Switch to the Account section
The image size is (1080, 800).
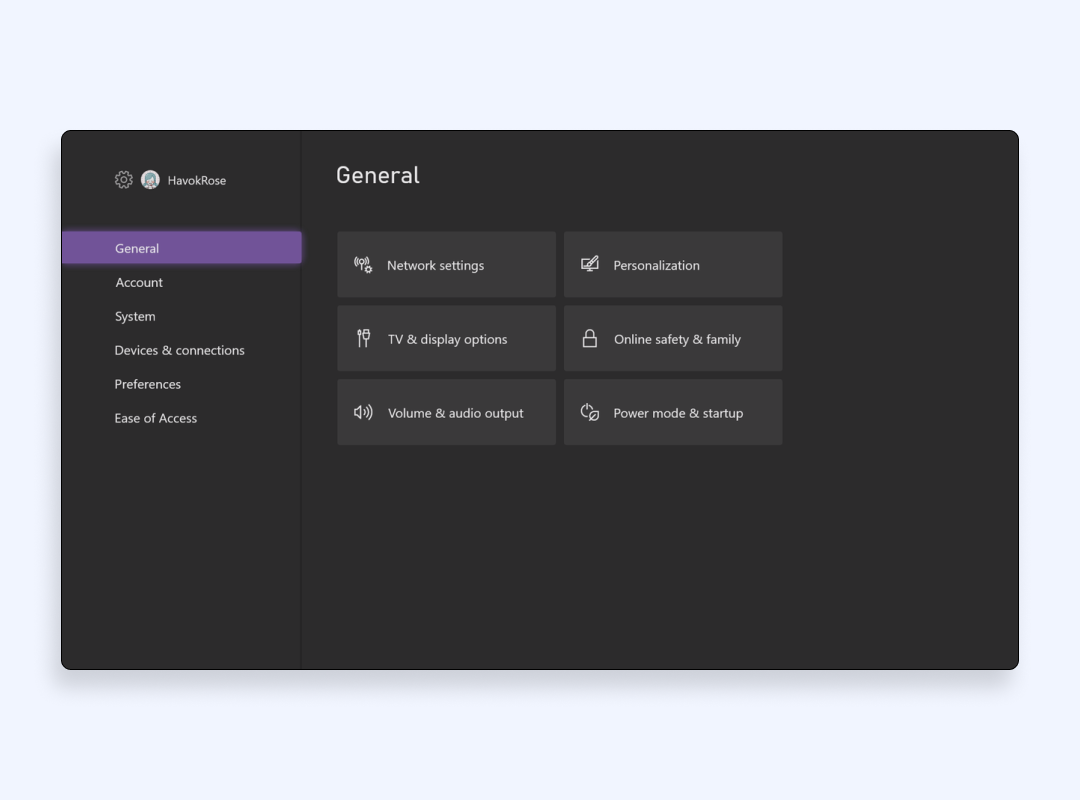tap(139, 283)
